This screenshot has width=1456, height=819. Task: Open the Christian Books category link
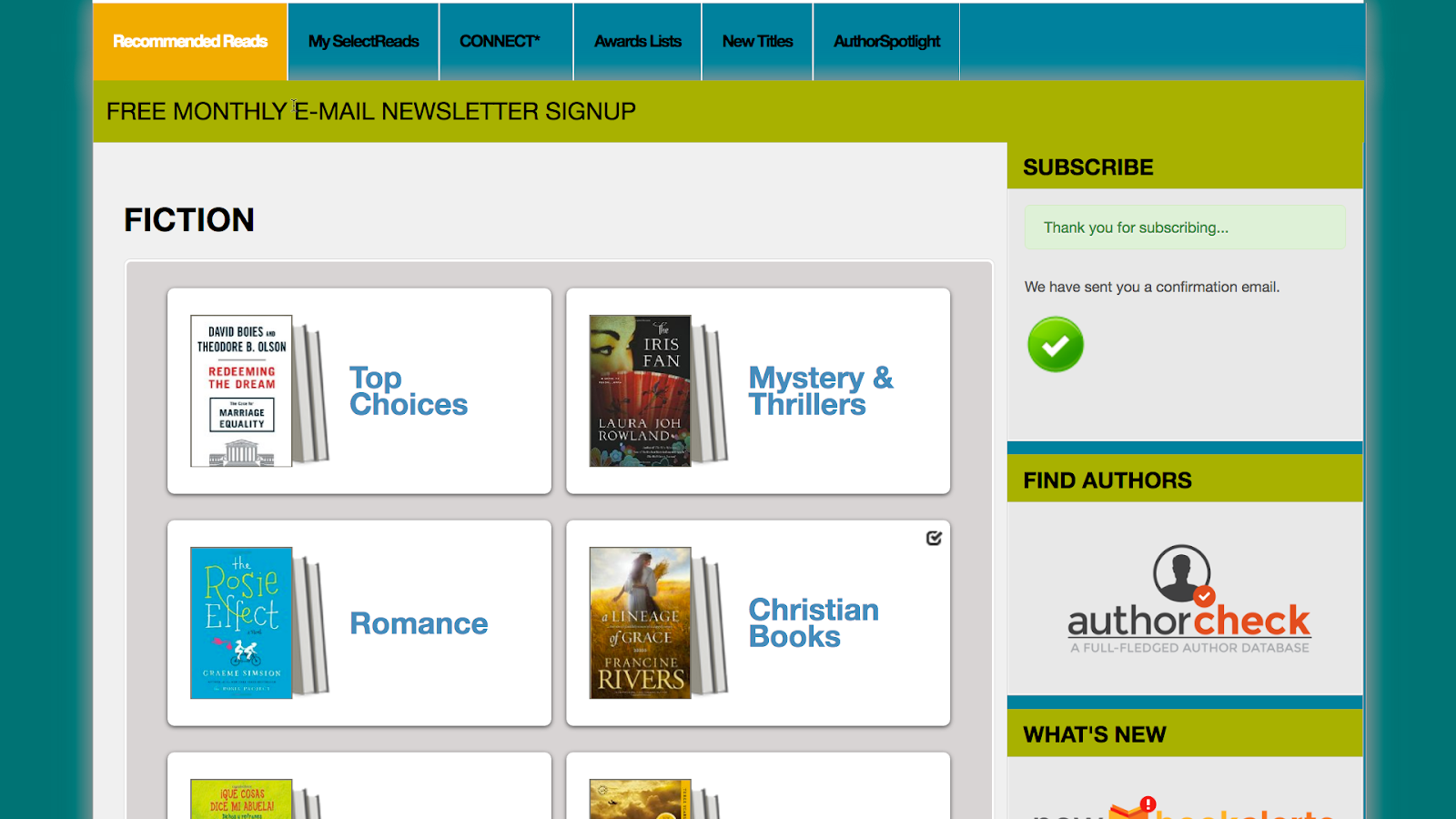[814, 623]
